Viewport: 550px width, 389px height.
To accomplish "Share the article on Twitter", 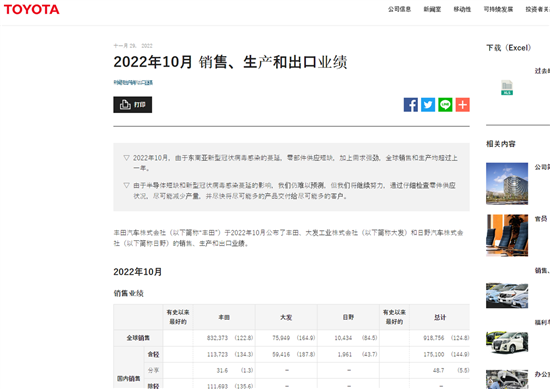I will (x=428, y=105).
